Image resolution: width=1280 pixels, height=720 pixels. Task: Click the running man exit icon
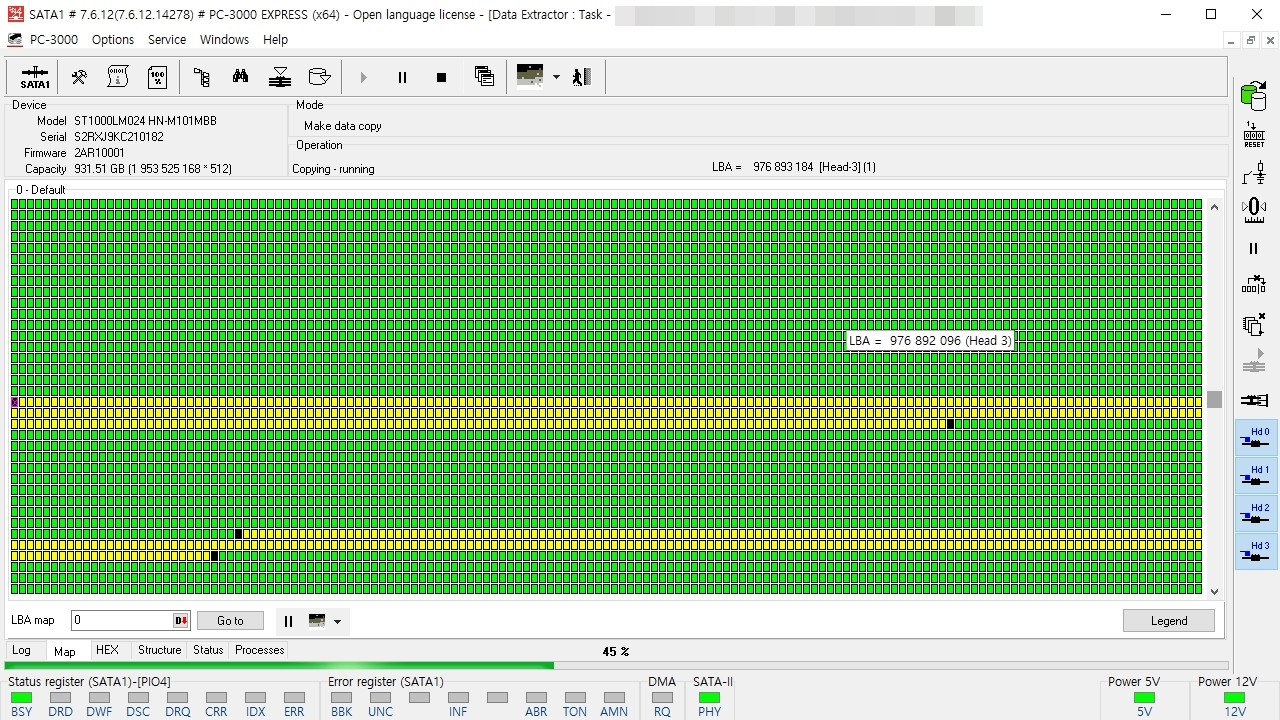pyautogui.click(x=582, y=77)
